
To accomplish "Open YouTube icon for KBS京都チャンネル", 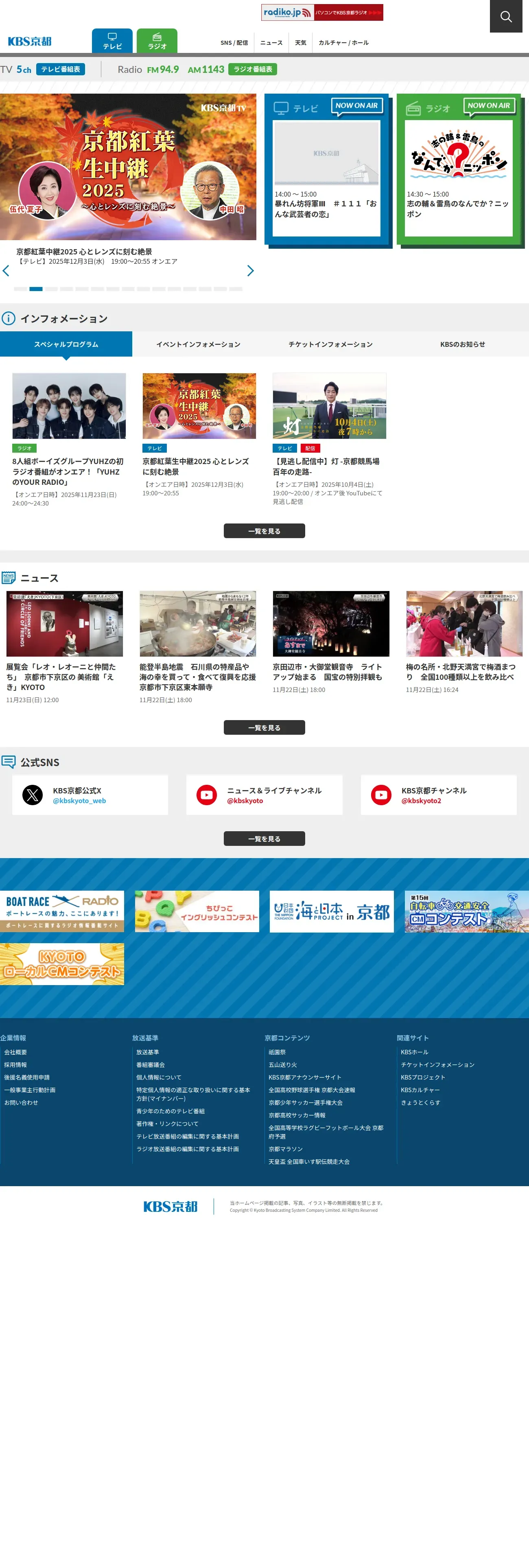I will 382,795.
